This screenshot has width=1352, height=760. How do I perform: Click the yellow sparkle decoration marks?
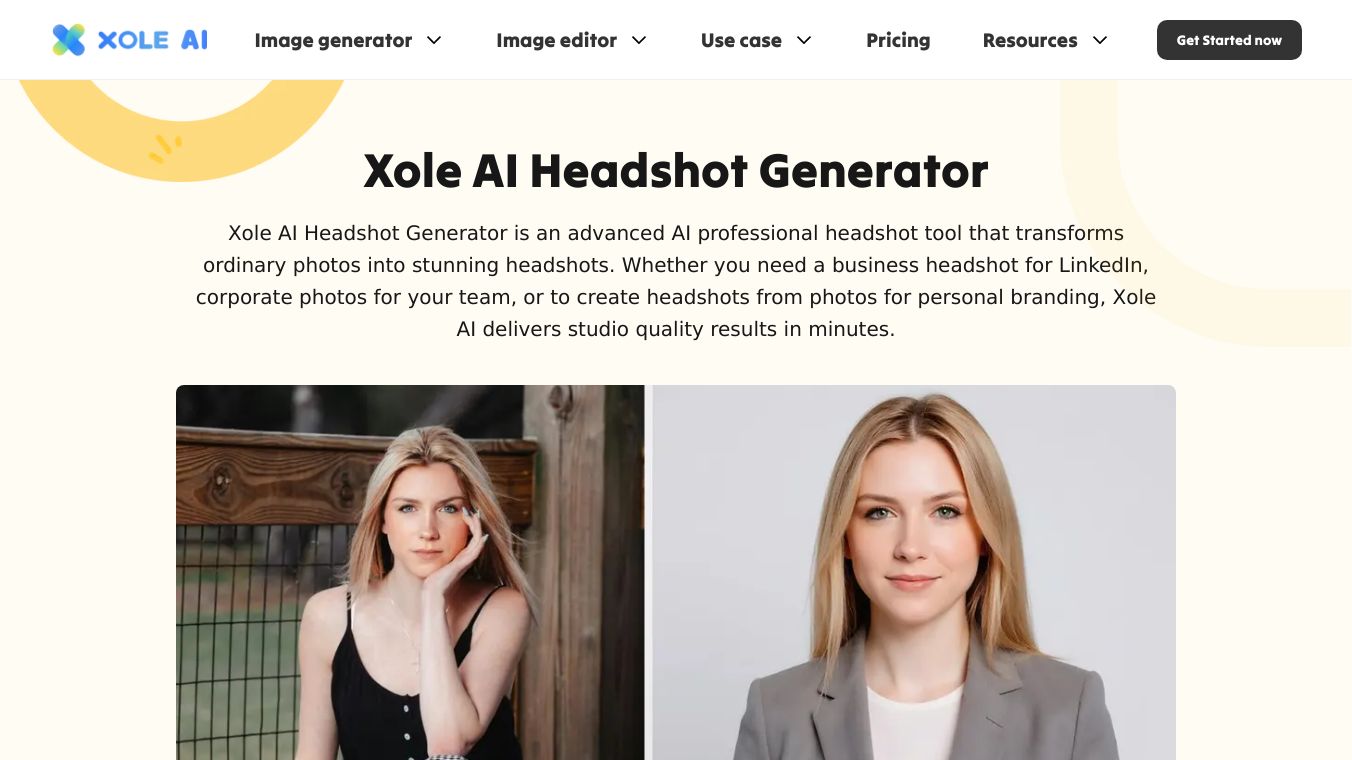coord(166,149)
